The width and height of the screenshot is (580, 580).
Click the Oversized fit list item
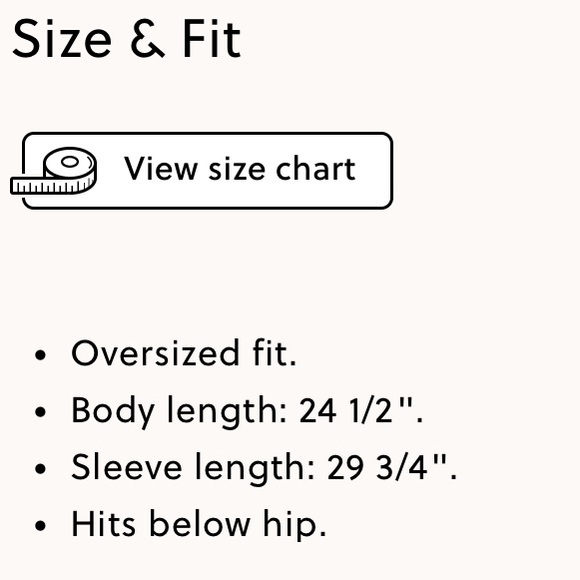coord(184,353)
